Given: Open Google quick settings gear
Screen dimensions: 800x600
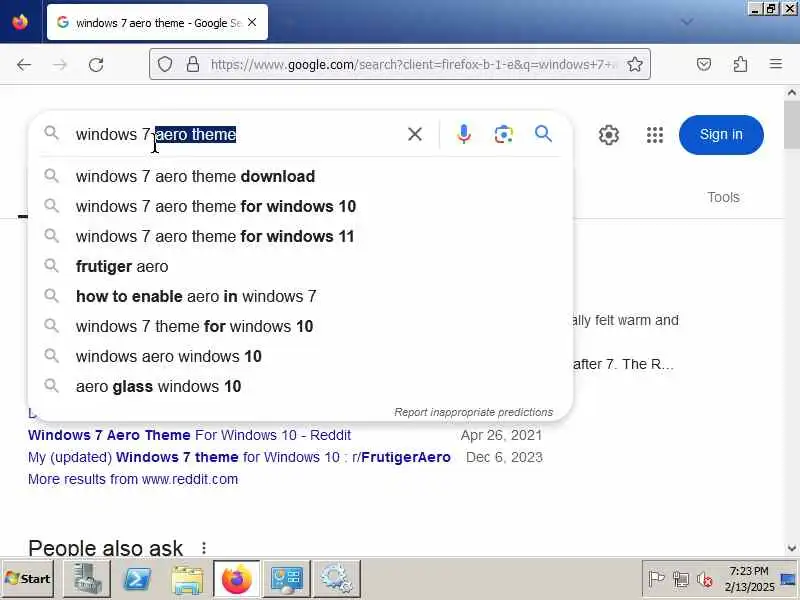Looking at the screenshot, I should [609, 135].
